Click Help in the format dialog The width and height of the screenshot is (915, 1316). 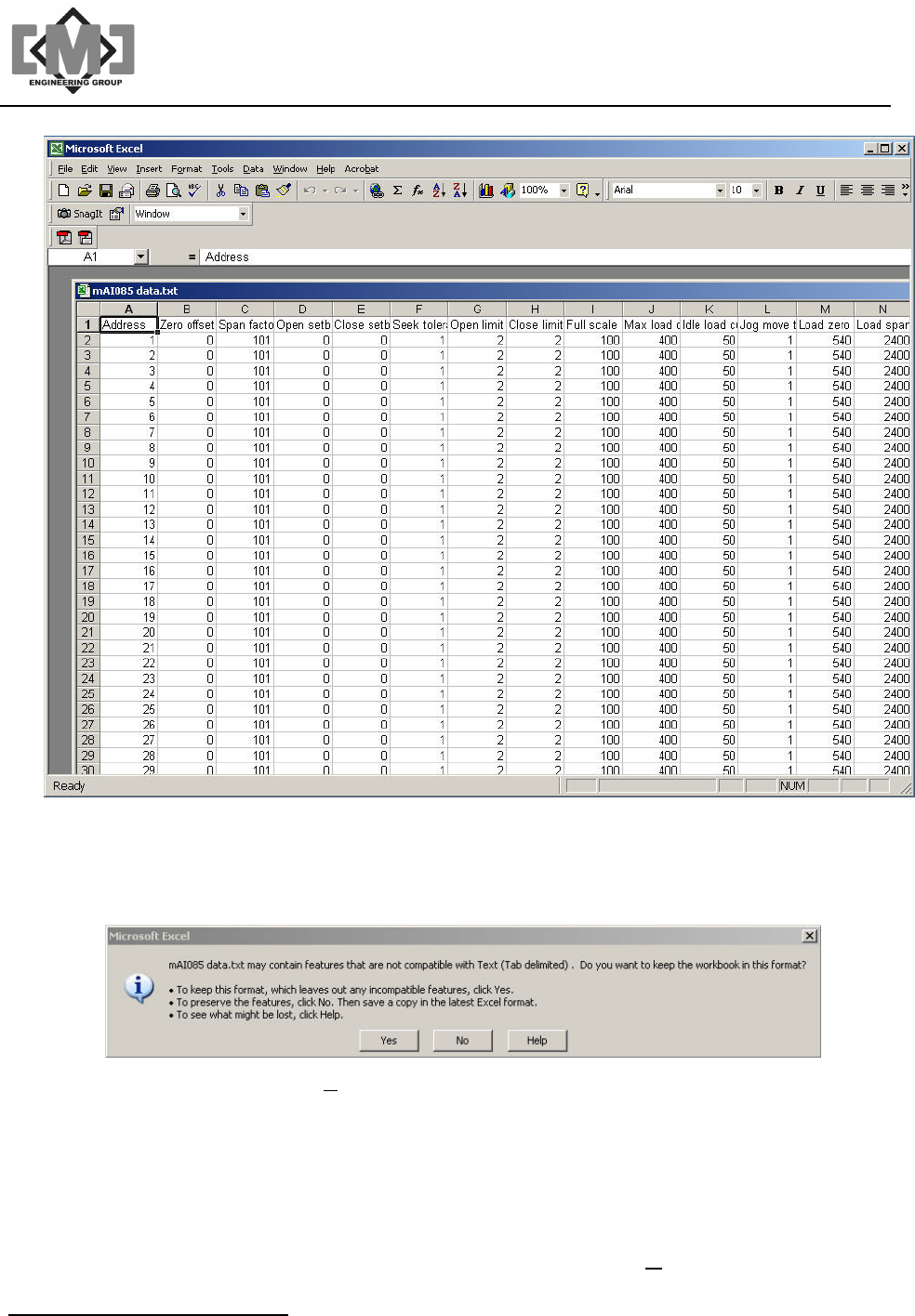tap(537, 1041)
